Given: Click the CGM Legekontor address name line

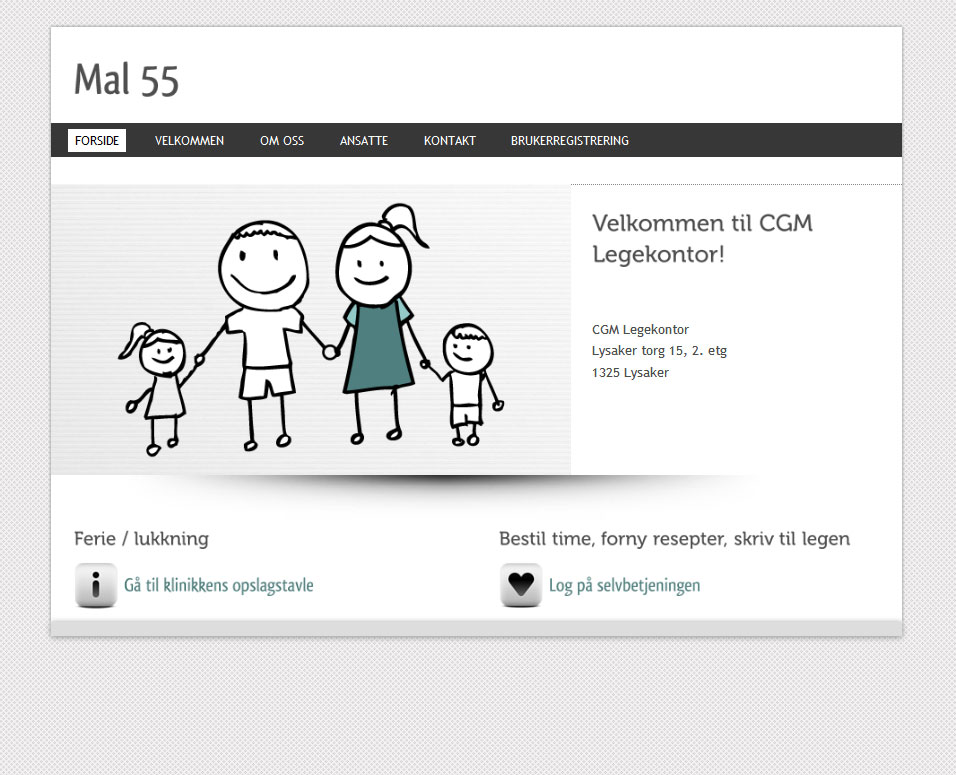Looking at the screenshot, I should pyautogui.click(x=640, y=329).
